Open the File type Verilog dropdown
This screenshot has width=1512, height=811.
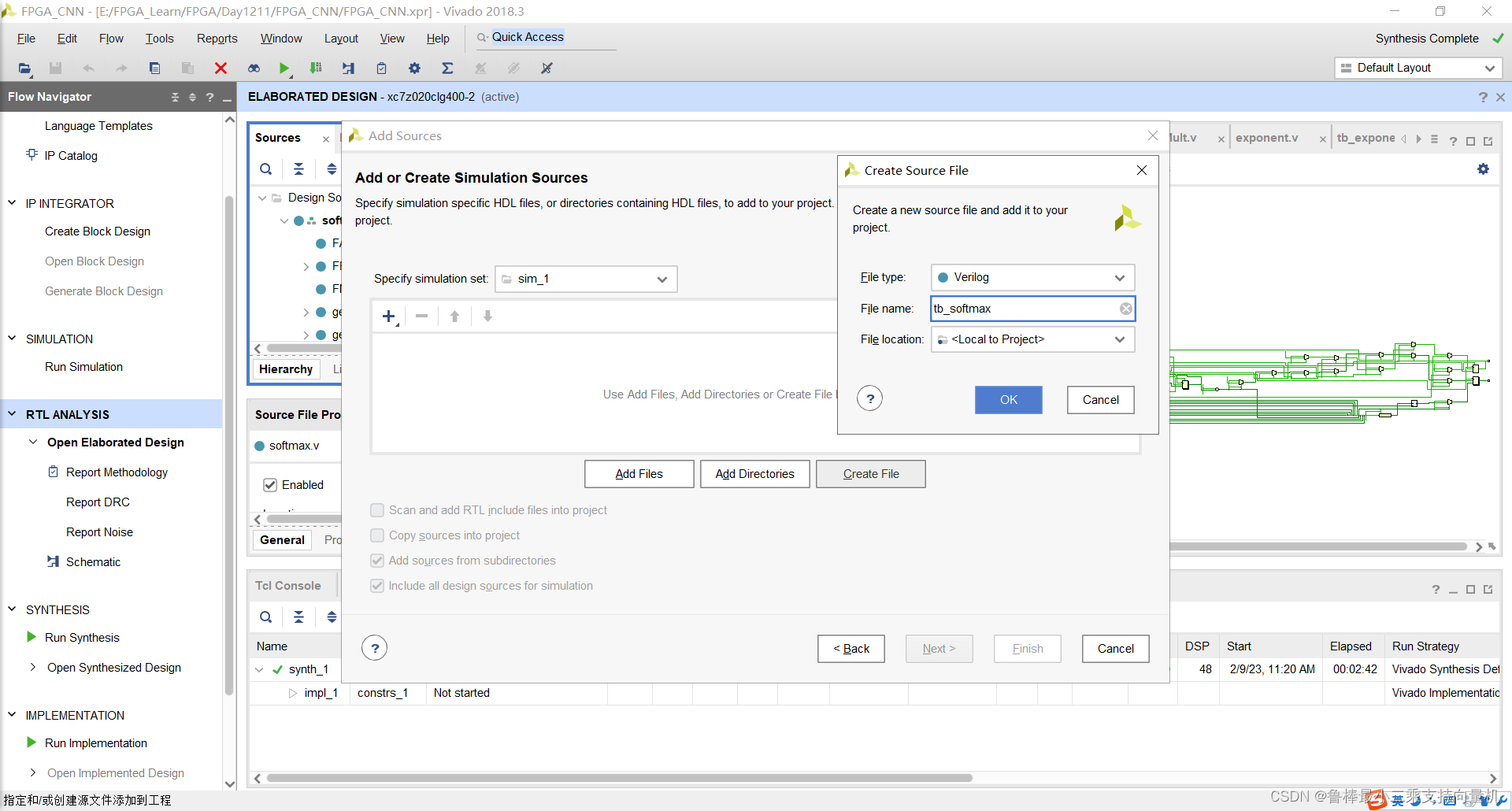coord(1032,277)
